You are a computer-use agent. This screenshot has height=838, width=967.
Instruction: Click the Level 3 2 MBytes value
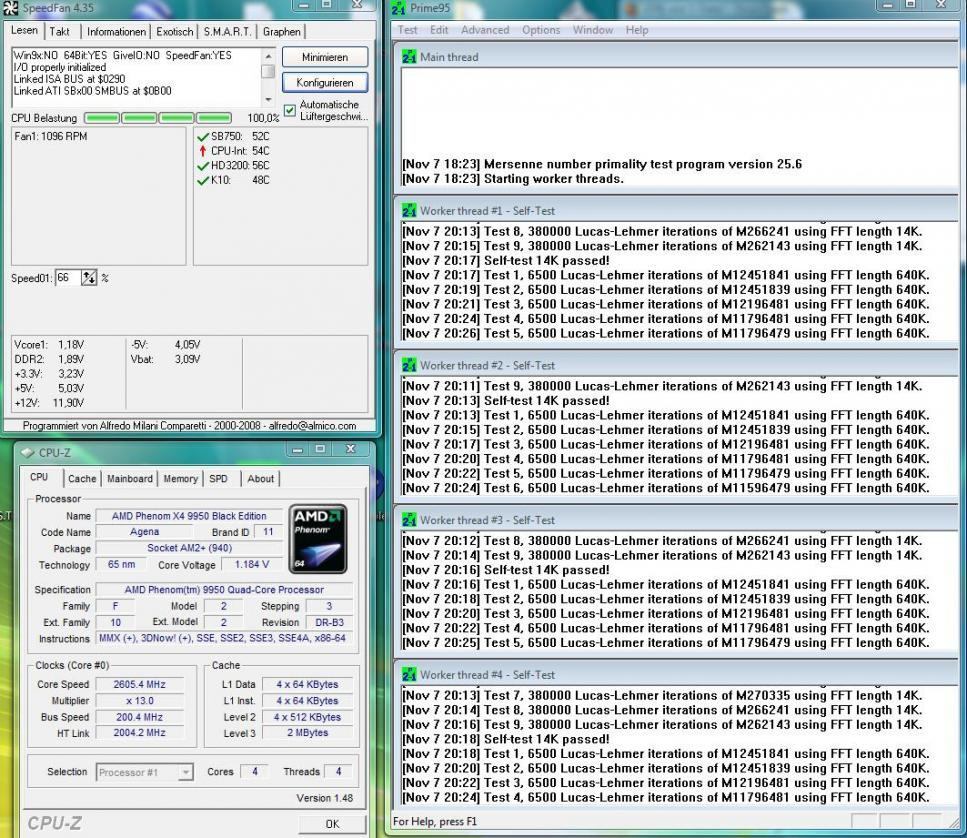pyautogui.click(x=307, y=733)
